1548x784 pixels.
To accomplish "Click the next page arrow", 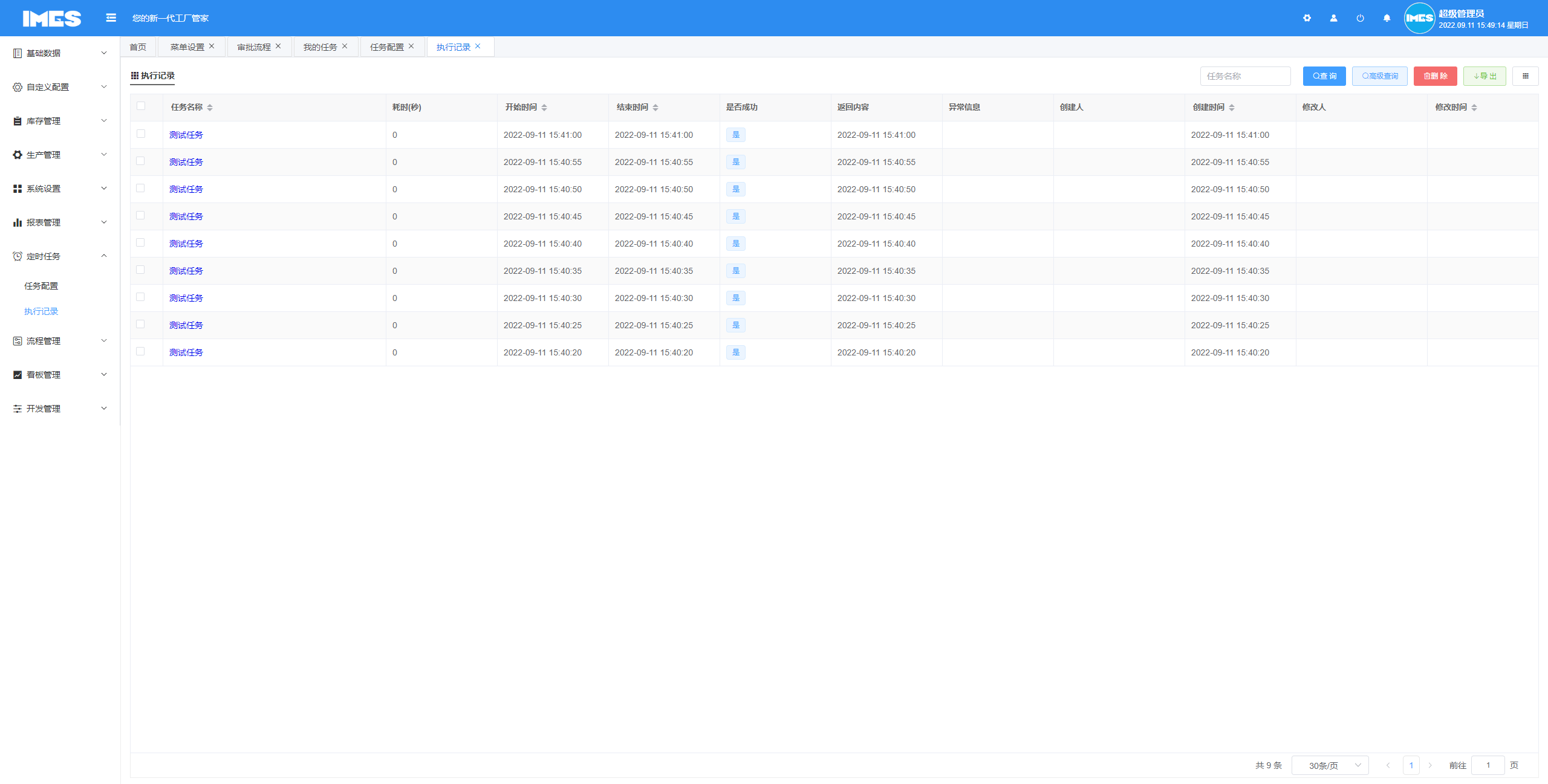I will [1430, 765].
